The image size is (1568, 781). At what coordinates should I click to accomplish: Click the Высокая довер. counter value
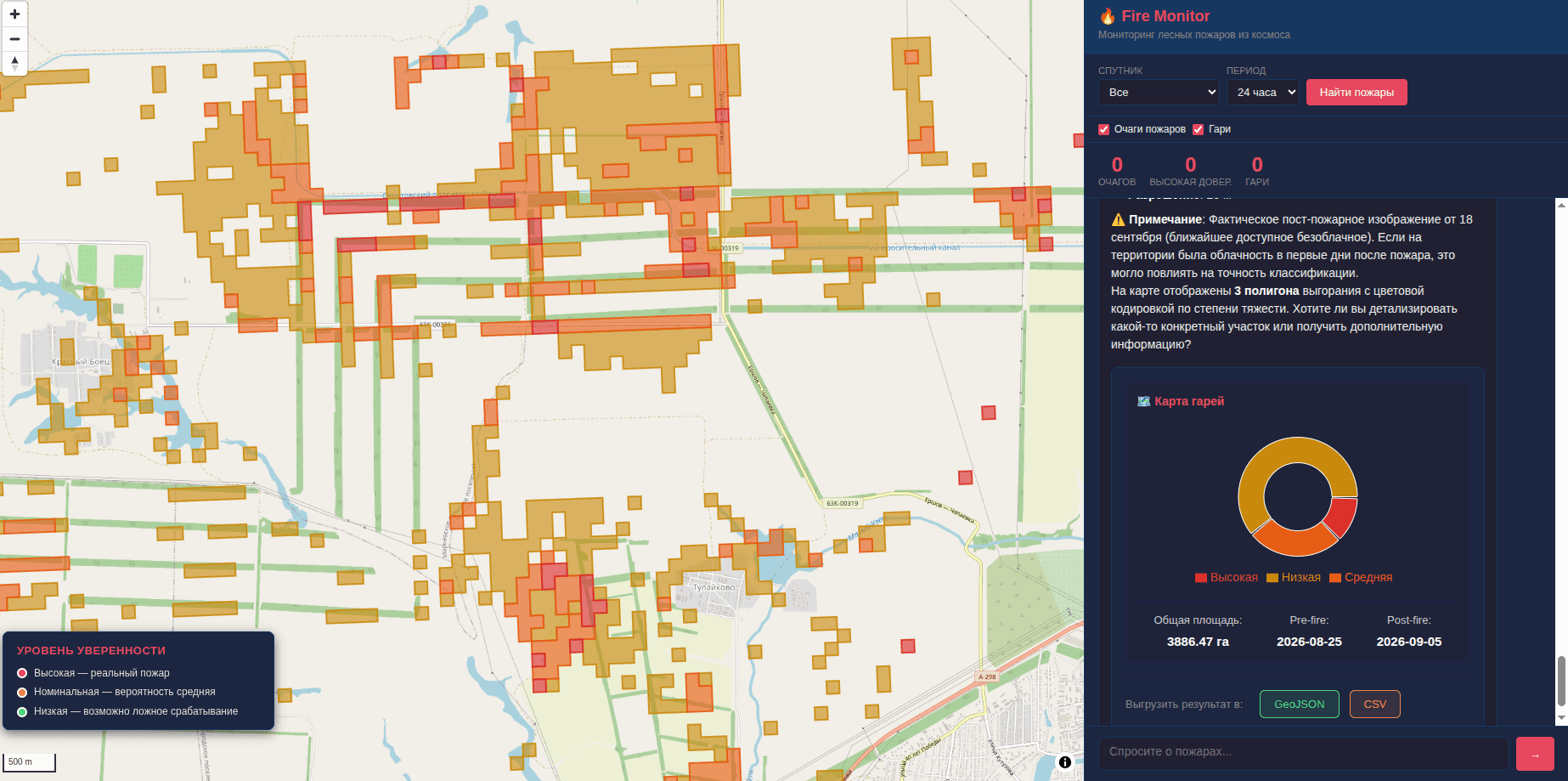click(1190, 165)
